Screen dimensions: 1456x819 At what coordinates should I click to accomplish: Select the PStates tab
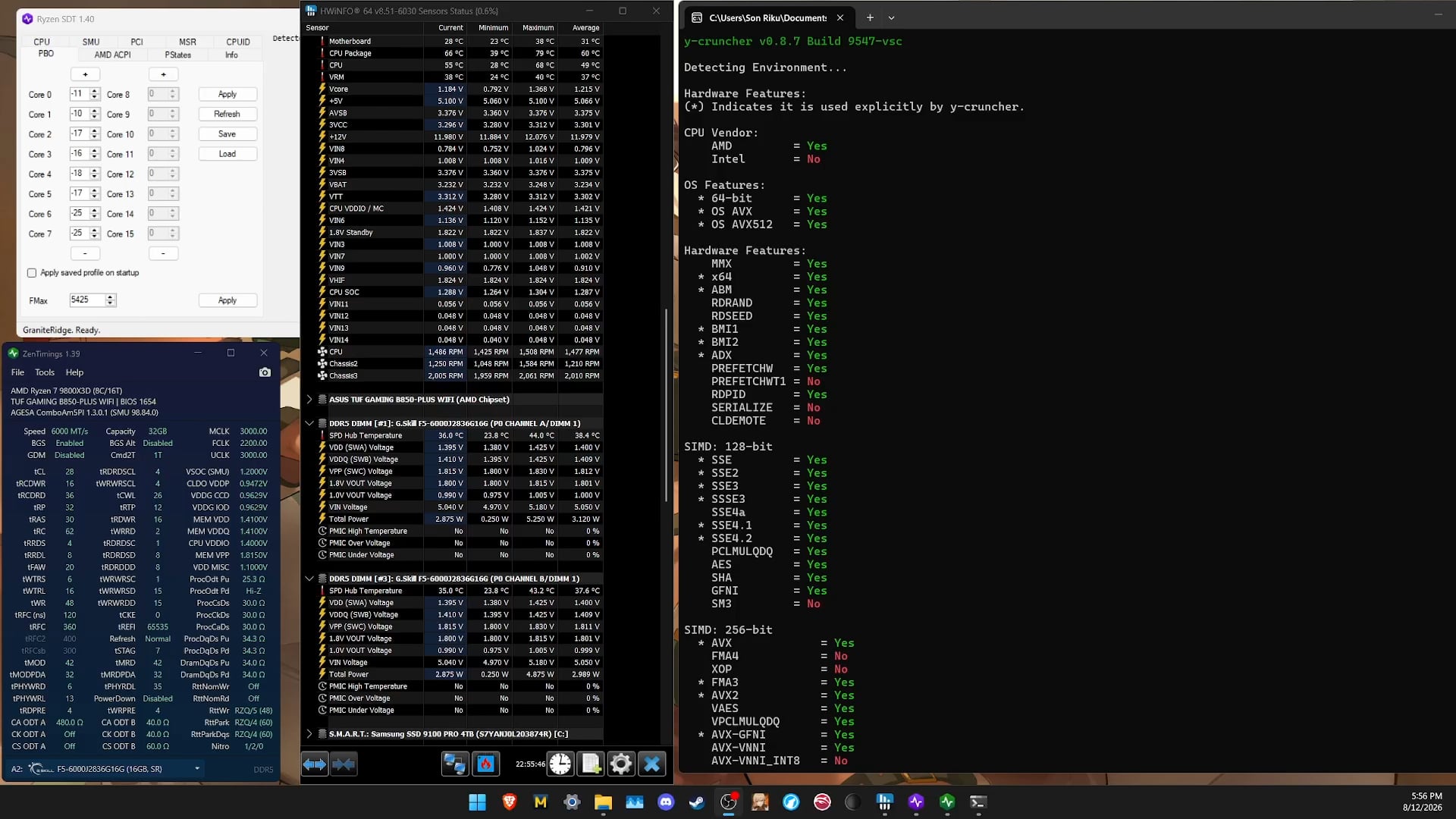click(178, 55)
